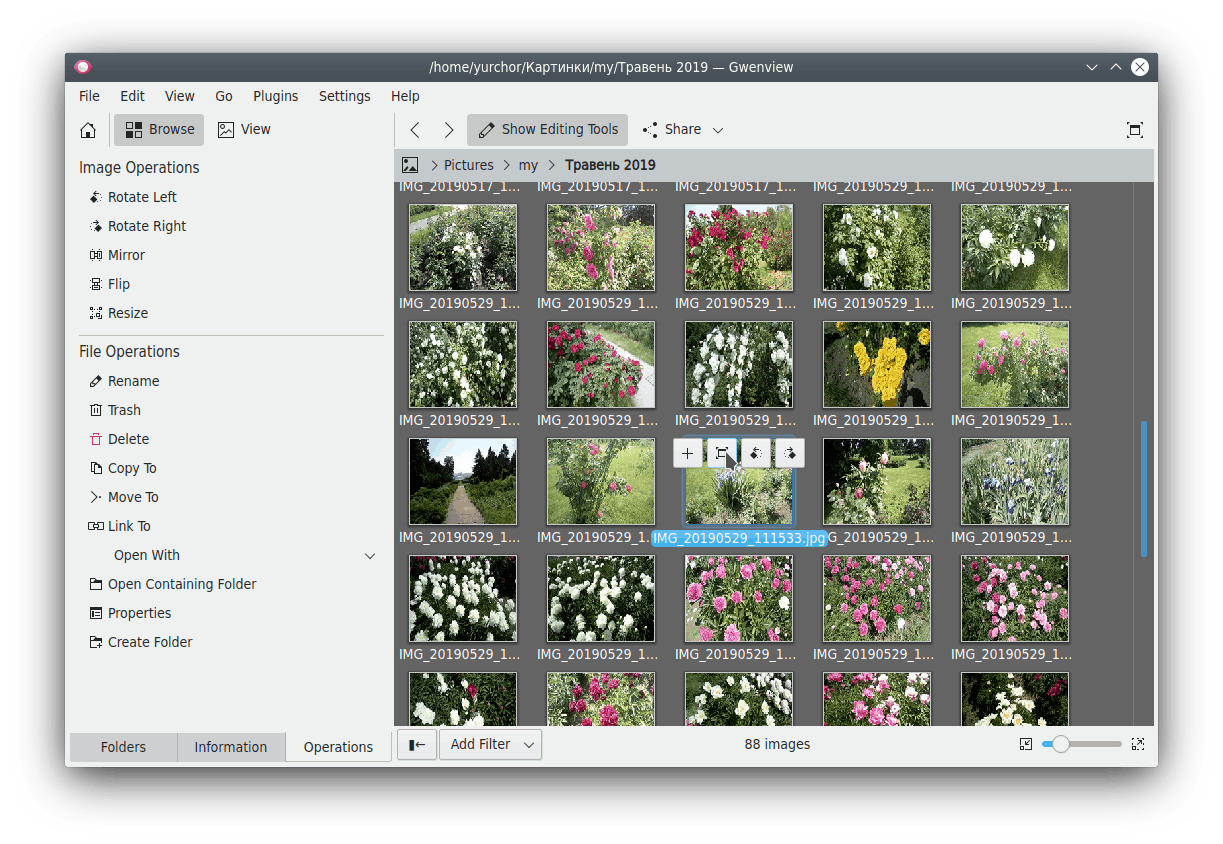Switch to View mode button
The width and height of the screenshot is (1223, 844).
coord(244,130)
